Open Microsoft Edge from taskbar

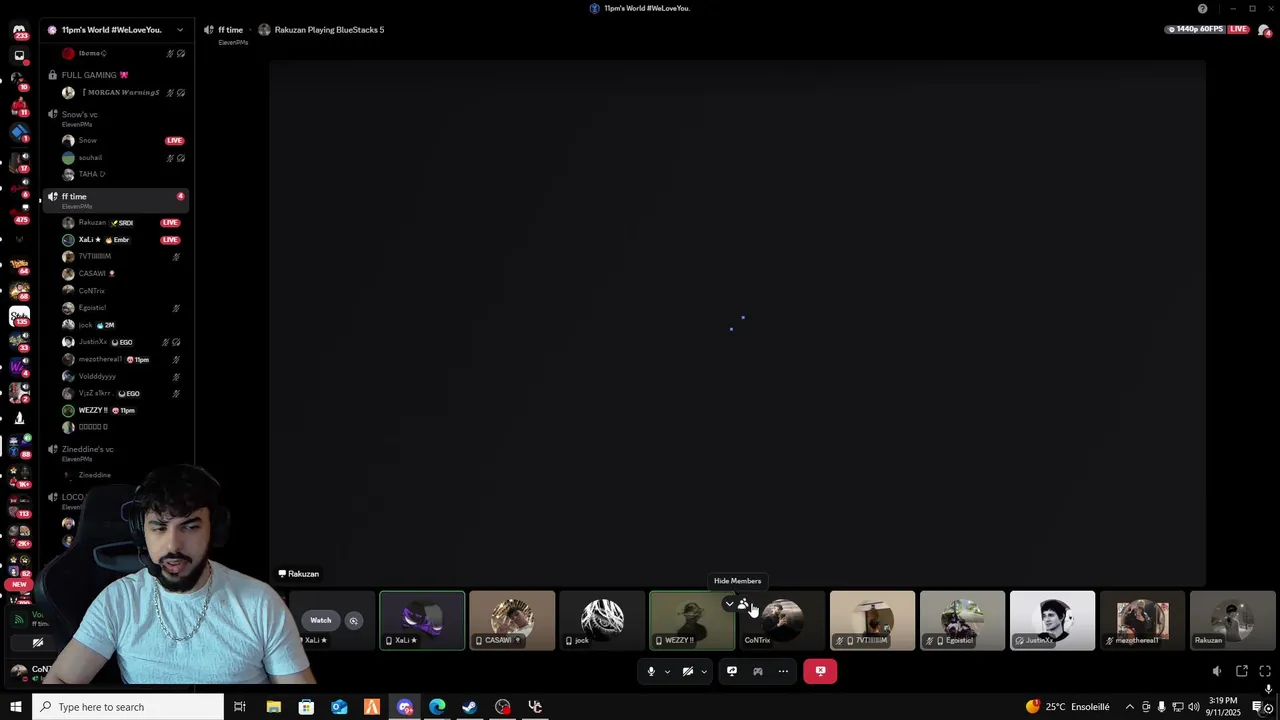click(x=437, y=707)
